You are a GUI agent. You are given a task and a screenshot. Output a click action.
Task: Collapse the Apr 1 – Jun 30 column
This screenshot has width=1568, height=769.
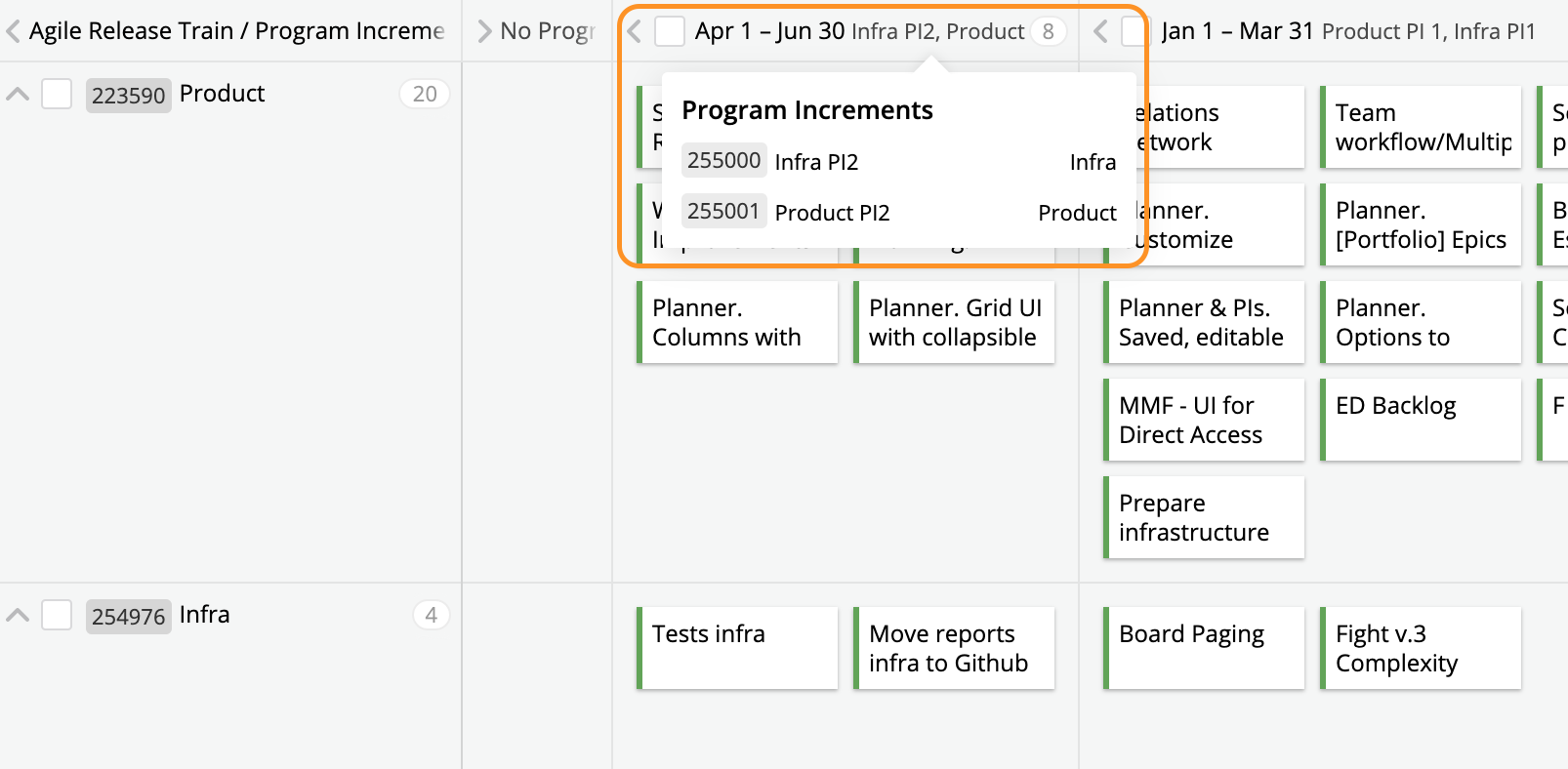pyautogui.click(x=635, y=31)
